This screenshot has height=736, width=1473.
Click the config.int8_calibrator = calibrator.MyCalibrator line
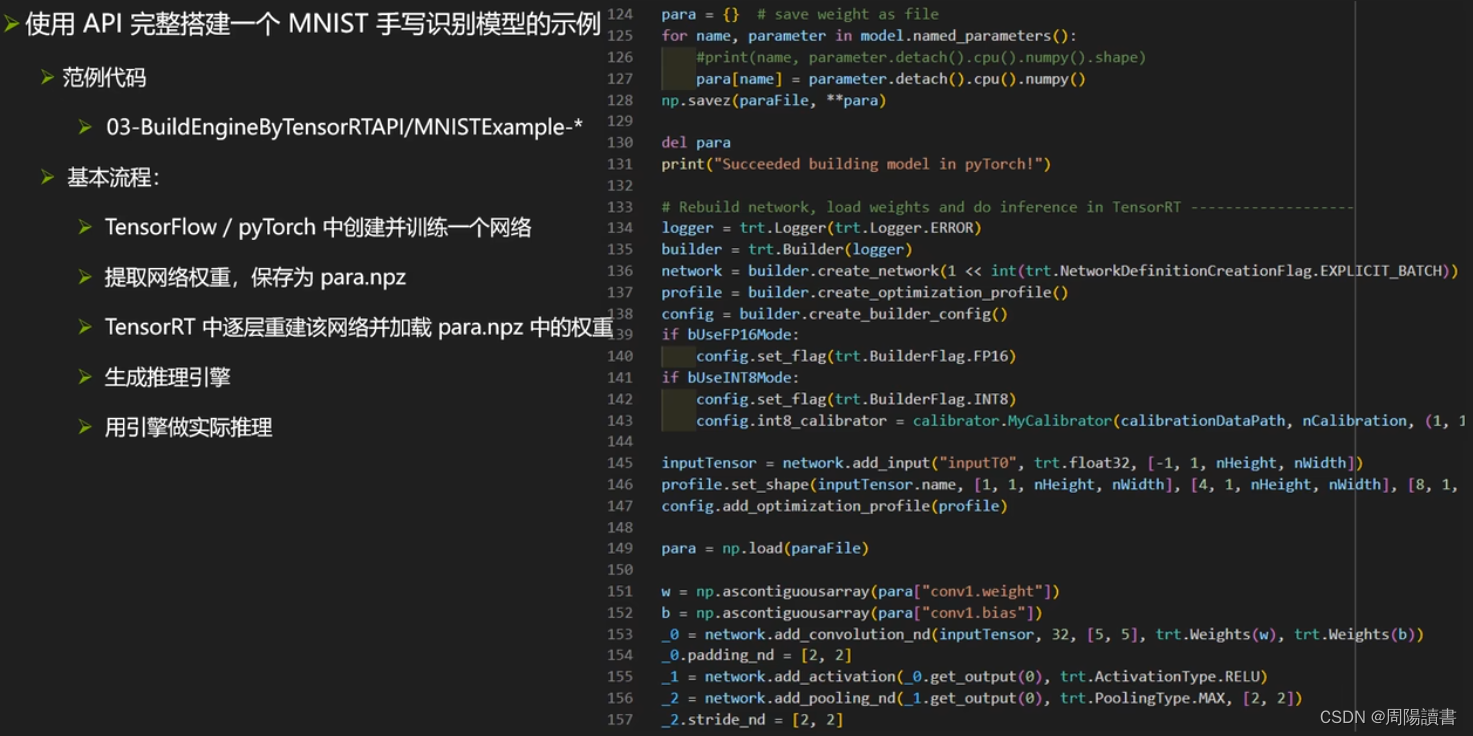pos(1080,420)
